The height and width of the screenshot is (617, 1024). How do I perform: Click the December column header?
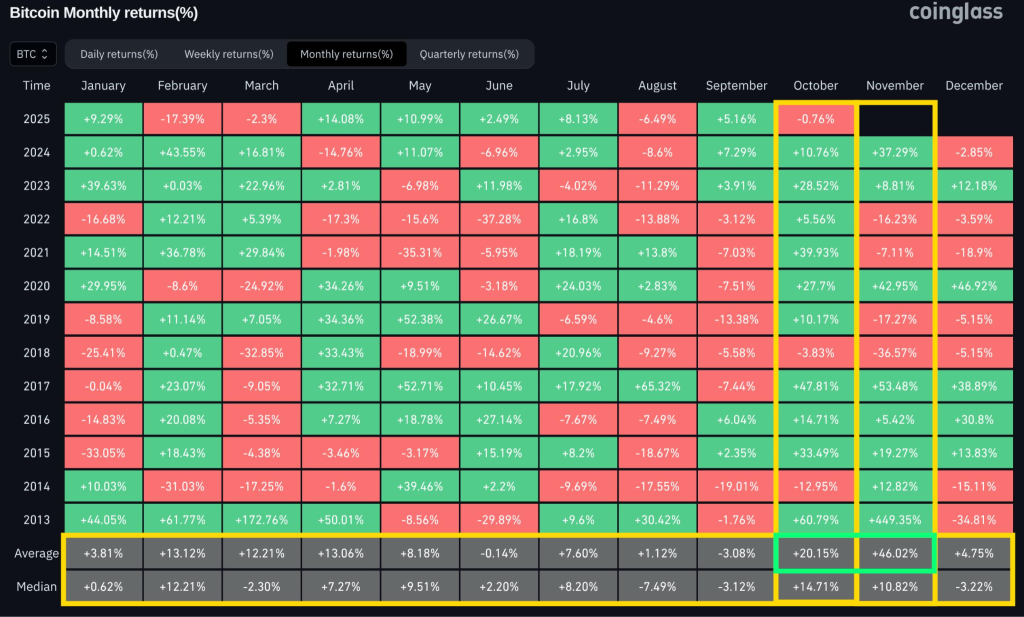click(974, 86)
